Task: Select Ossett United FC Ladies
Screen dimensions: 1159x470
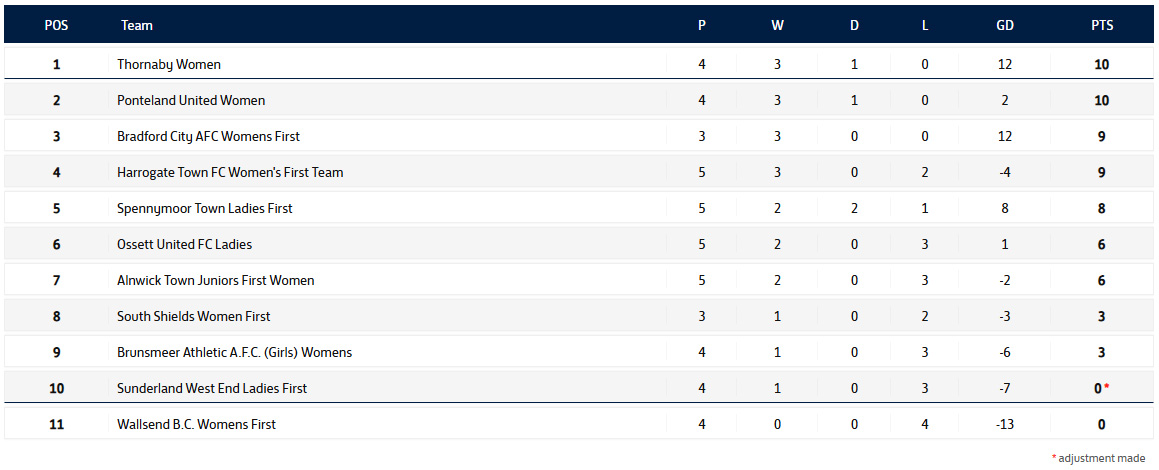Action: coord(184,244)
